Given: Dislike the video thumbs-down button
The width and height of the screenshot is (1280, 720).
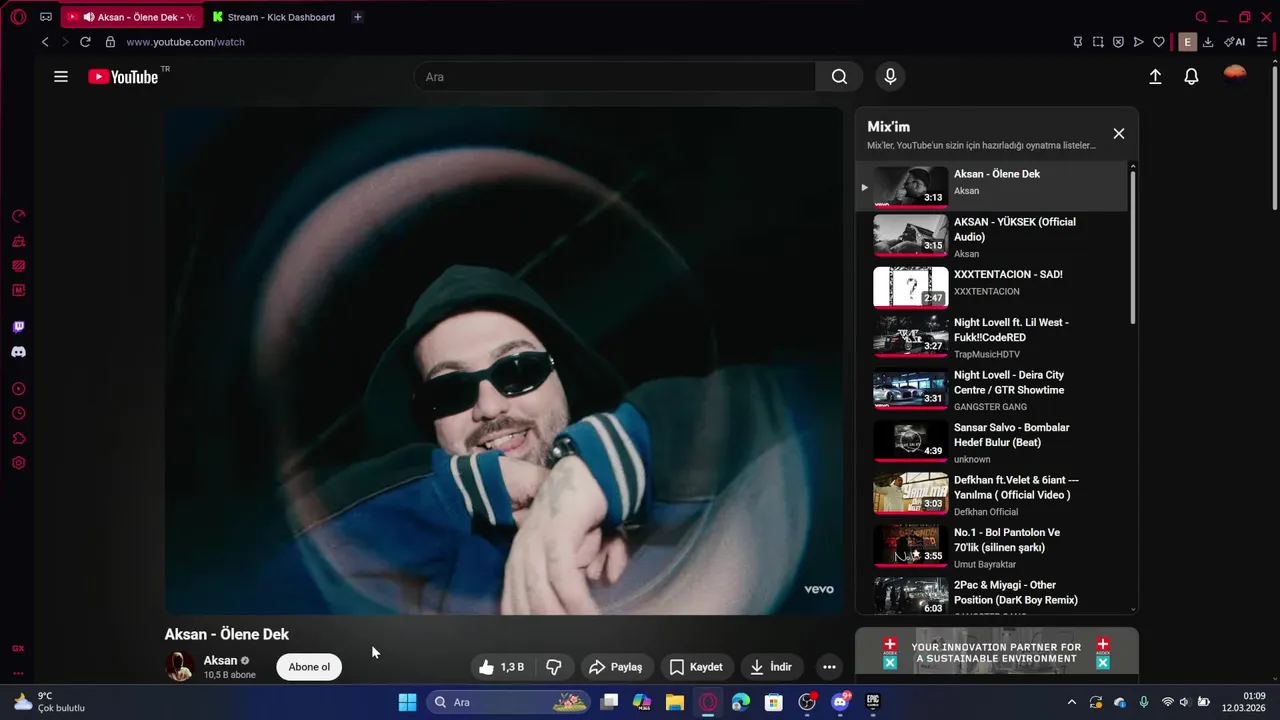Looking at the screenshot, I should (553, 667).
